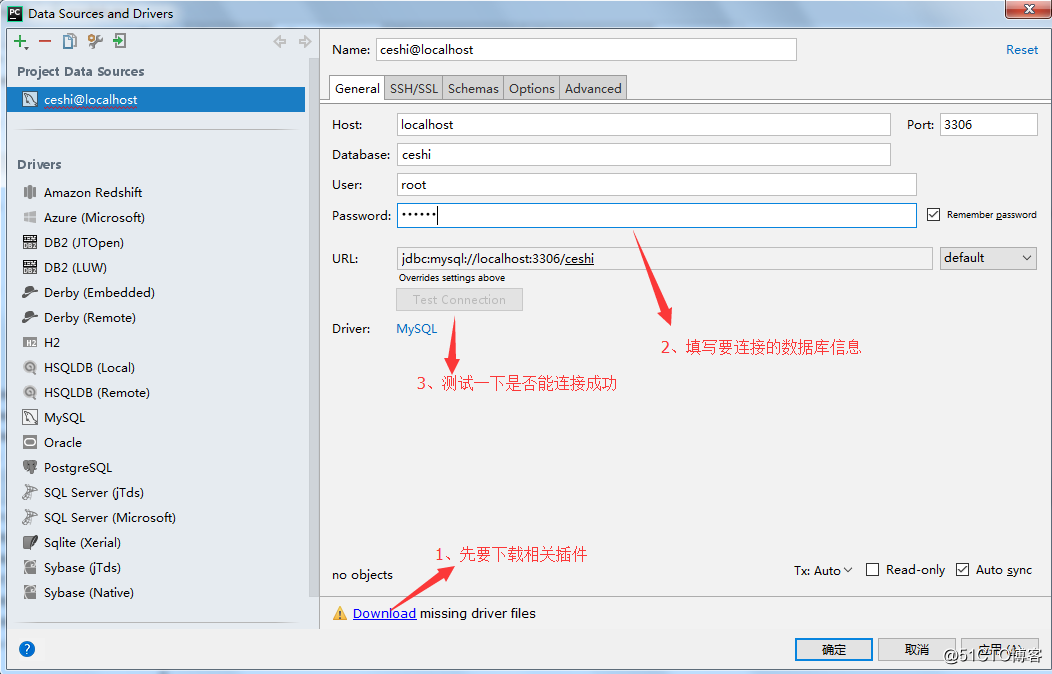Click the URL field with jdbc:mysql address
The height and width of the screenshot is (674, 1052).
(x=664, y=259)
